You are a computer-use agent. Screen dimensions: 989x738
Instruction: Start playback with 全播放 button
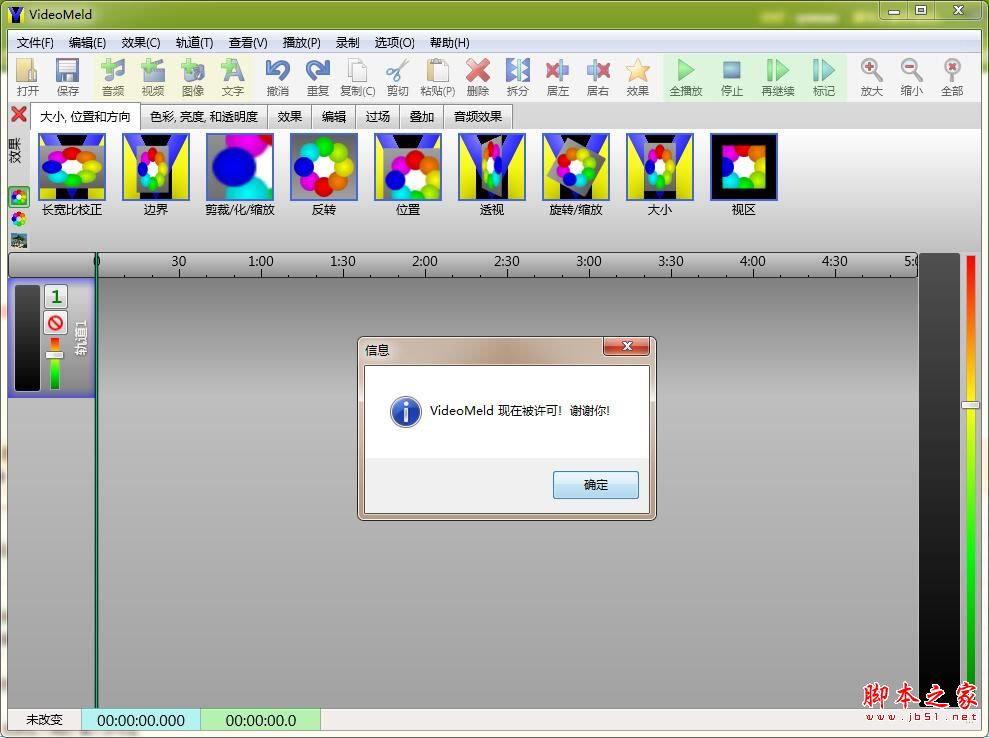point(686,77)
